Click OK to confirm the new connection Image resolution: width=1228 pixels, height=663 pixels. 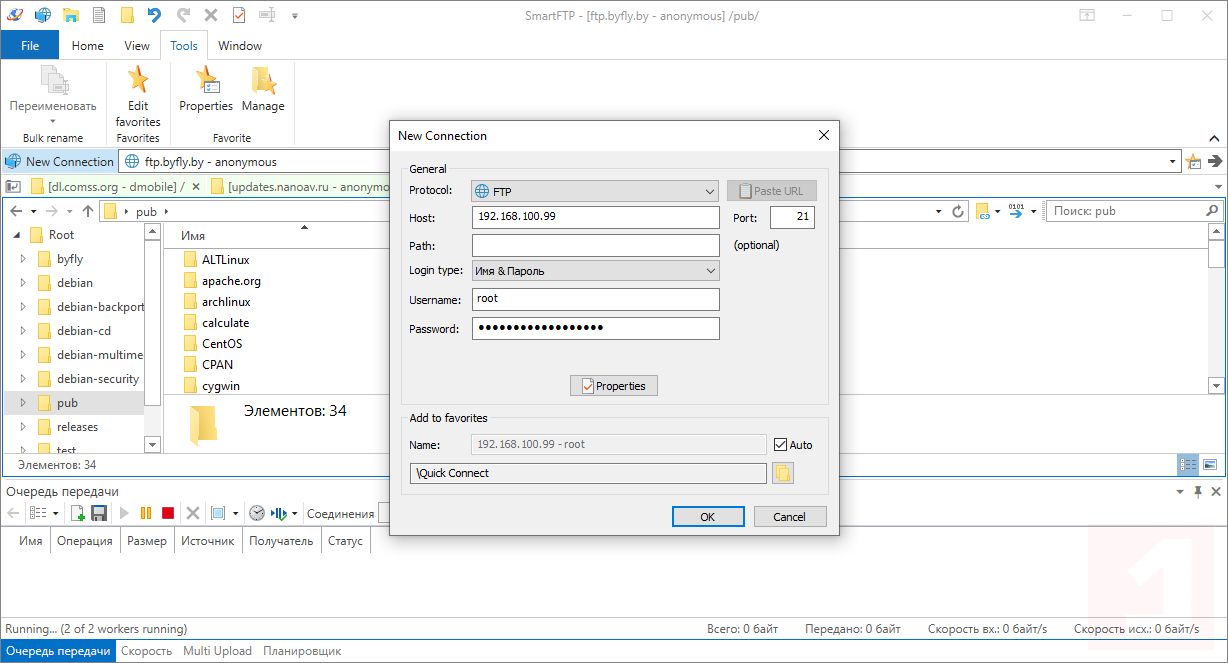click(x=707, y=516)
